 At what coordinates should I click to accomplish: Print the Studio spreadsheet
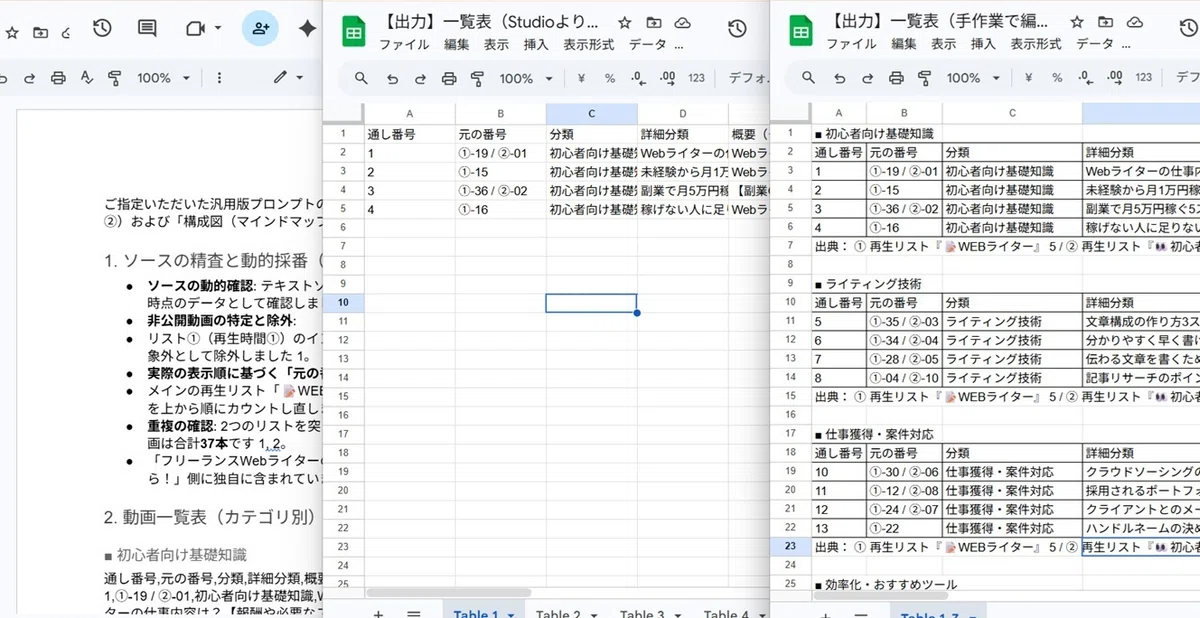pyautogui.click(x=449, y=78)
